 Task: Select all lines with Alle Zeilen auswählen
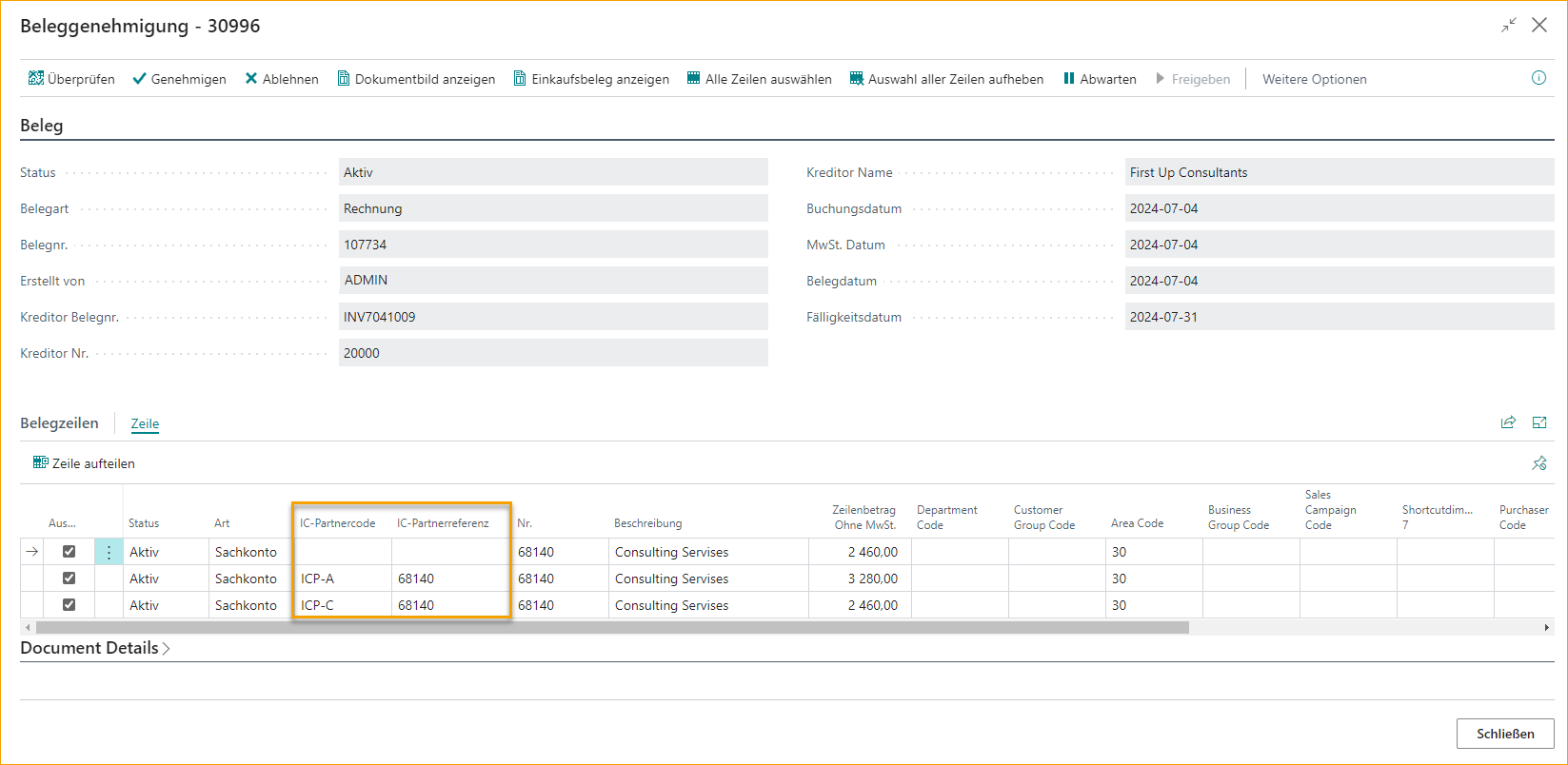pos(759,79)
